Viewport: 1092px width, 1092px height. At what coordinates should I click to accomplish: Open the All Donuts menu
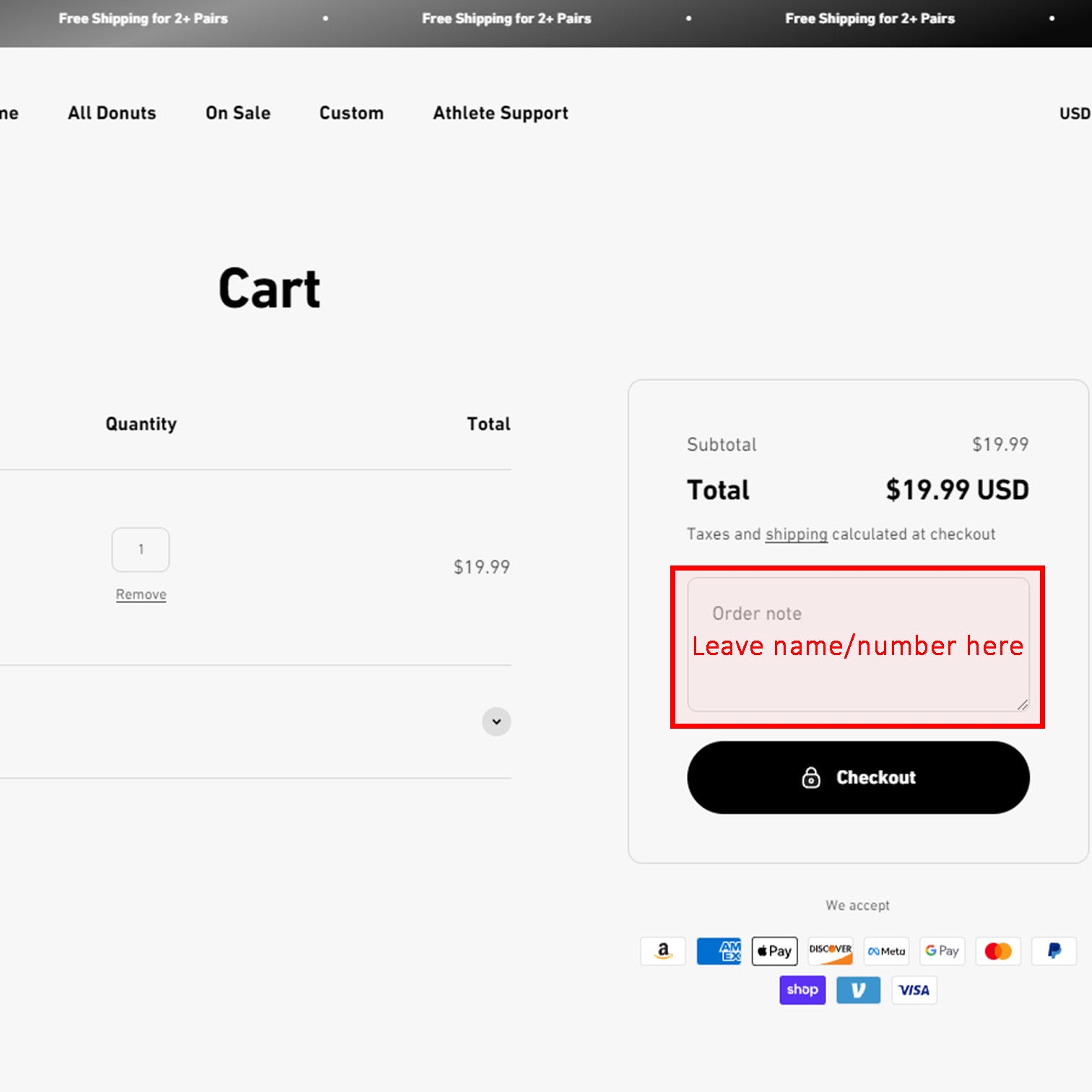click(x=112, y=113)
